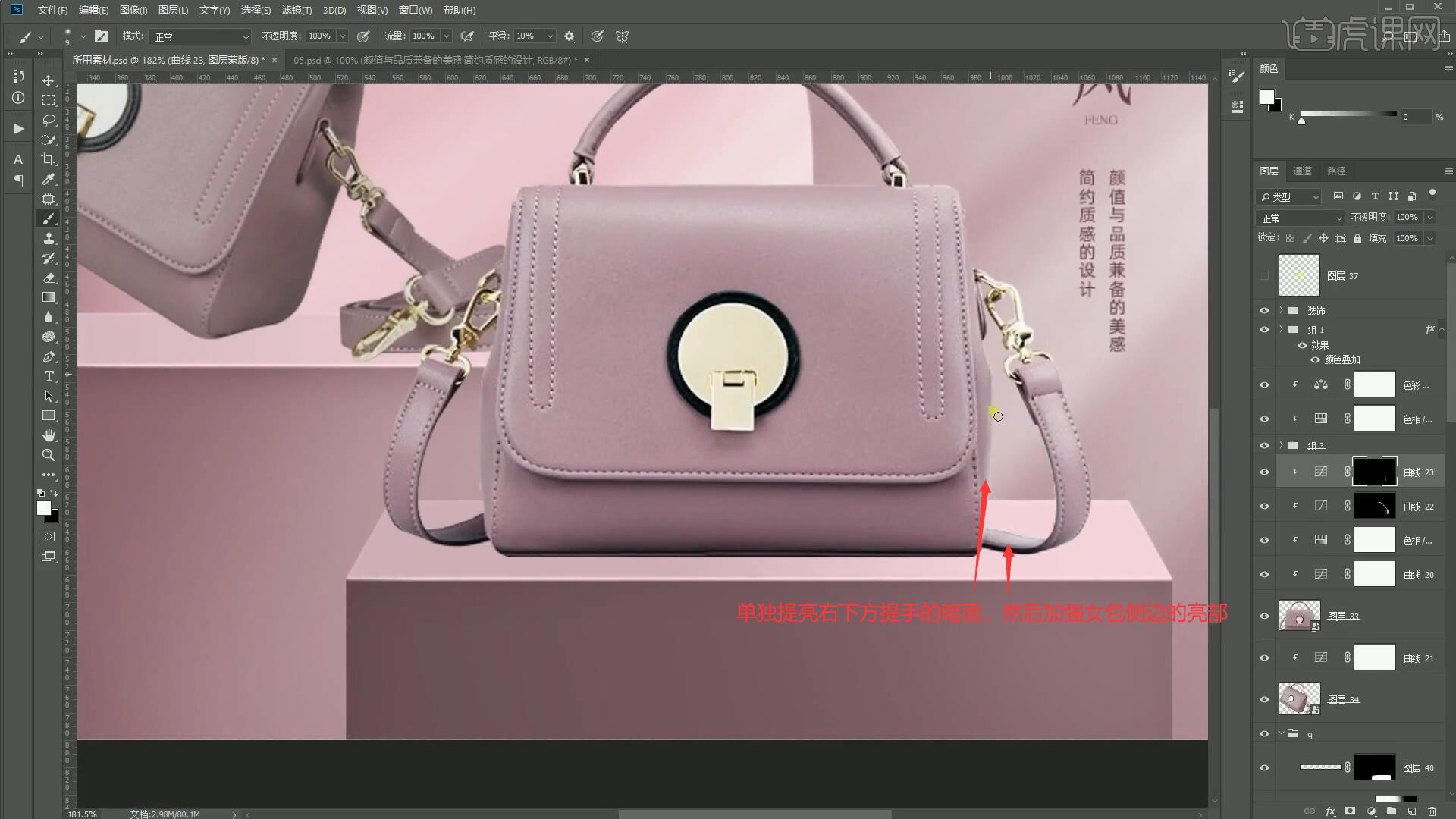The height and width of the screenshot is (819, 1456).
Task: Switch to the 通道 tab
Action: click(1302, 171)
